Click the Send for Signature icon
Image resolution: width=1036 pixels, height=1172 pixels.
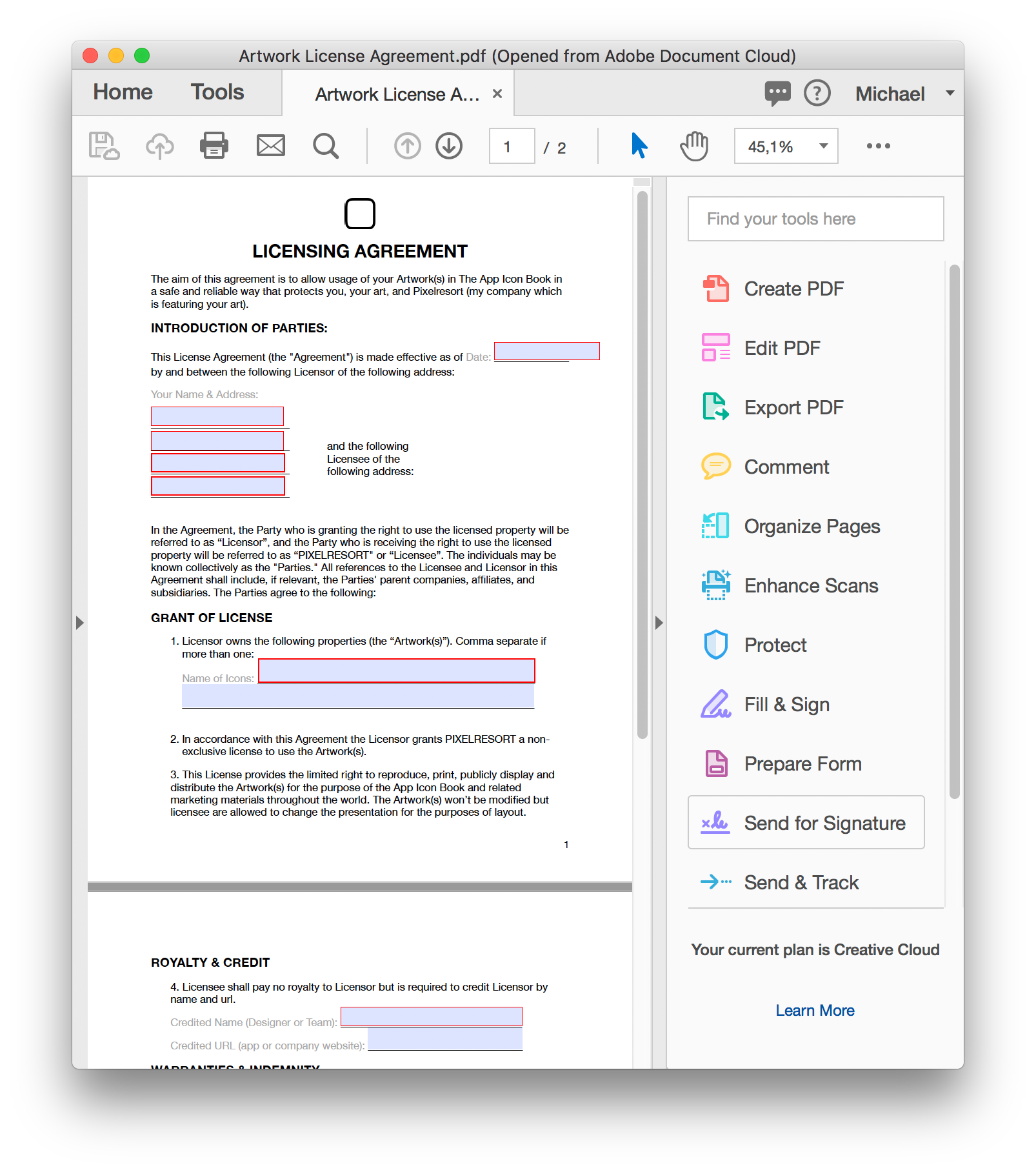(x=715, y=823)
